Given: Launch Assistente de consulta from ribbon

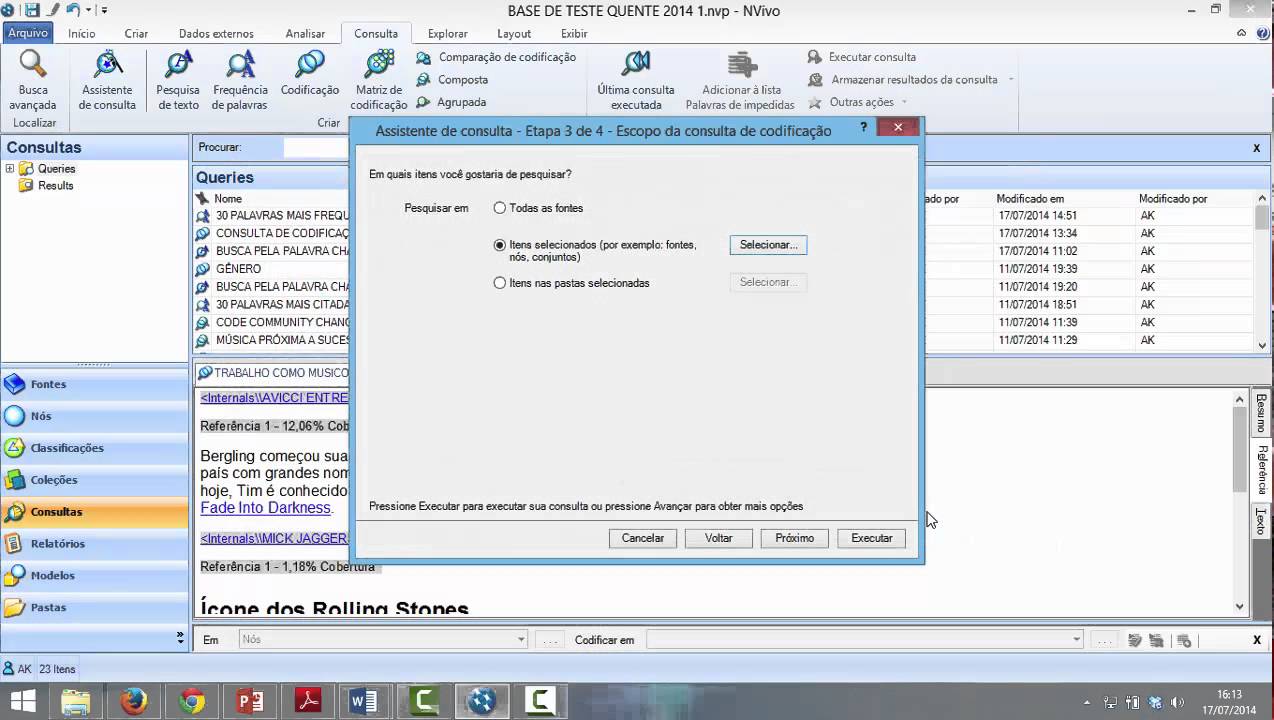Looking at the screenshot, I should point(107,80).
